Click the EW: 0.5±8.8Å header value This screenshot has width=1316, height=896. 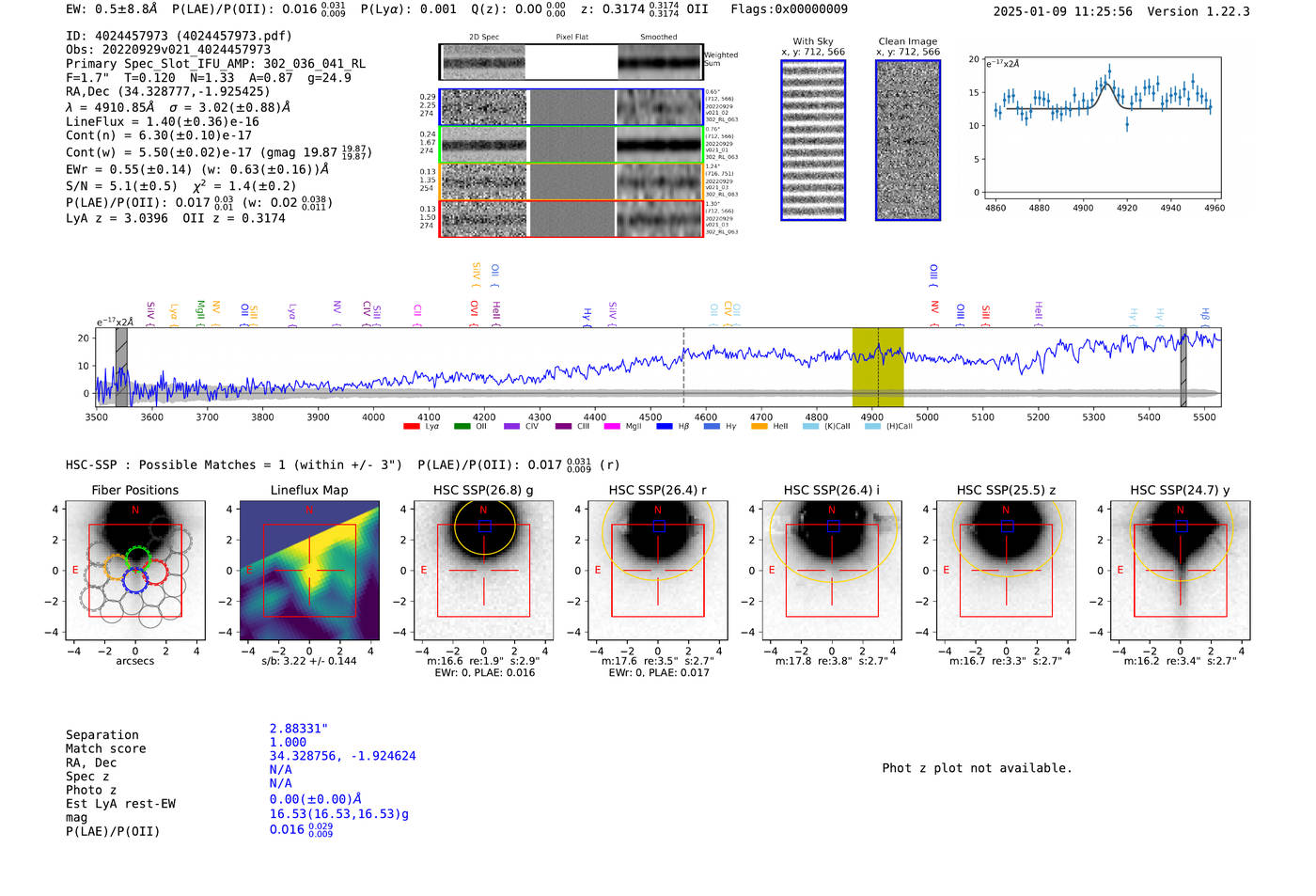click(x=112, y=8)
